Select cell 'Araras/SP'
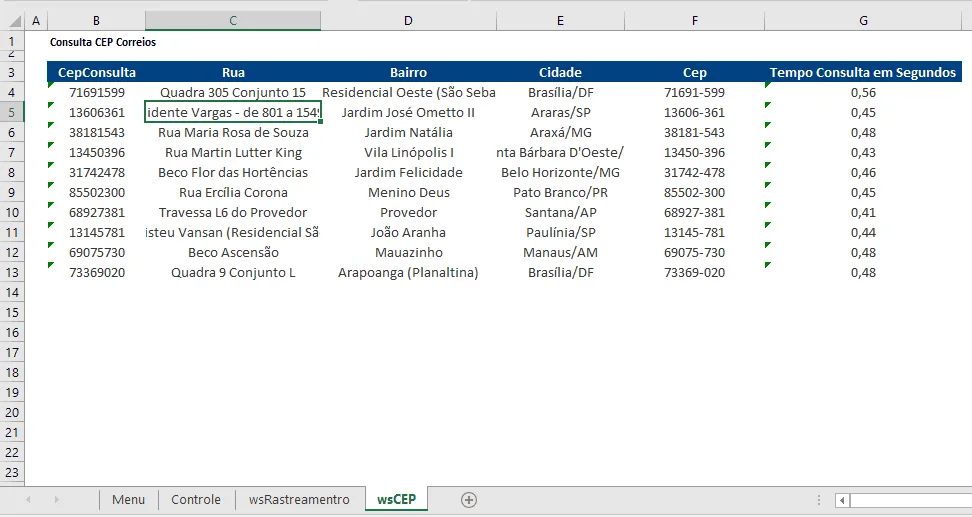The image size is (972, 517). (x=560, y=112)
